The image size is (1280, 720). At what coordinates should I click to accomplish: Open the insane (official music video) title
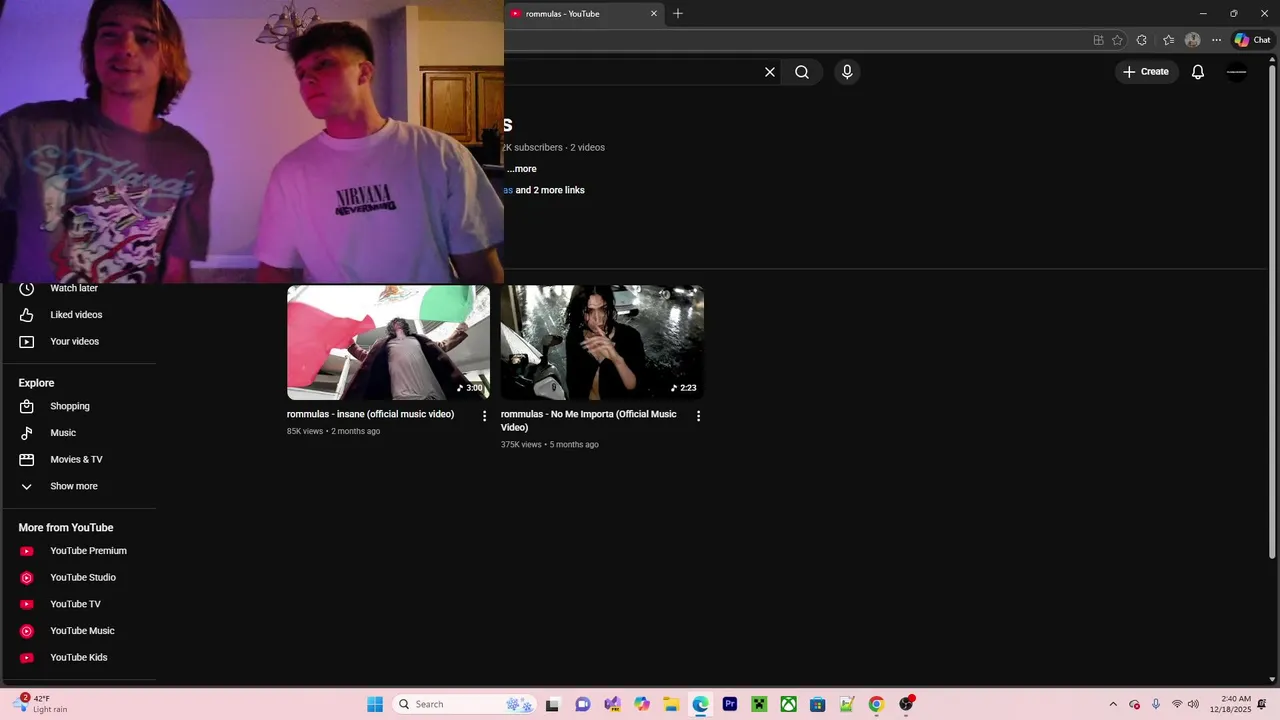pos(370,414)
